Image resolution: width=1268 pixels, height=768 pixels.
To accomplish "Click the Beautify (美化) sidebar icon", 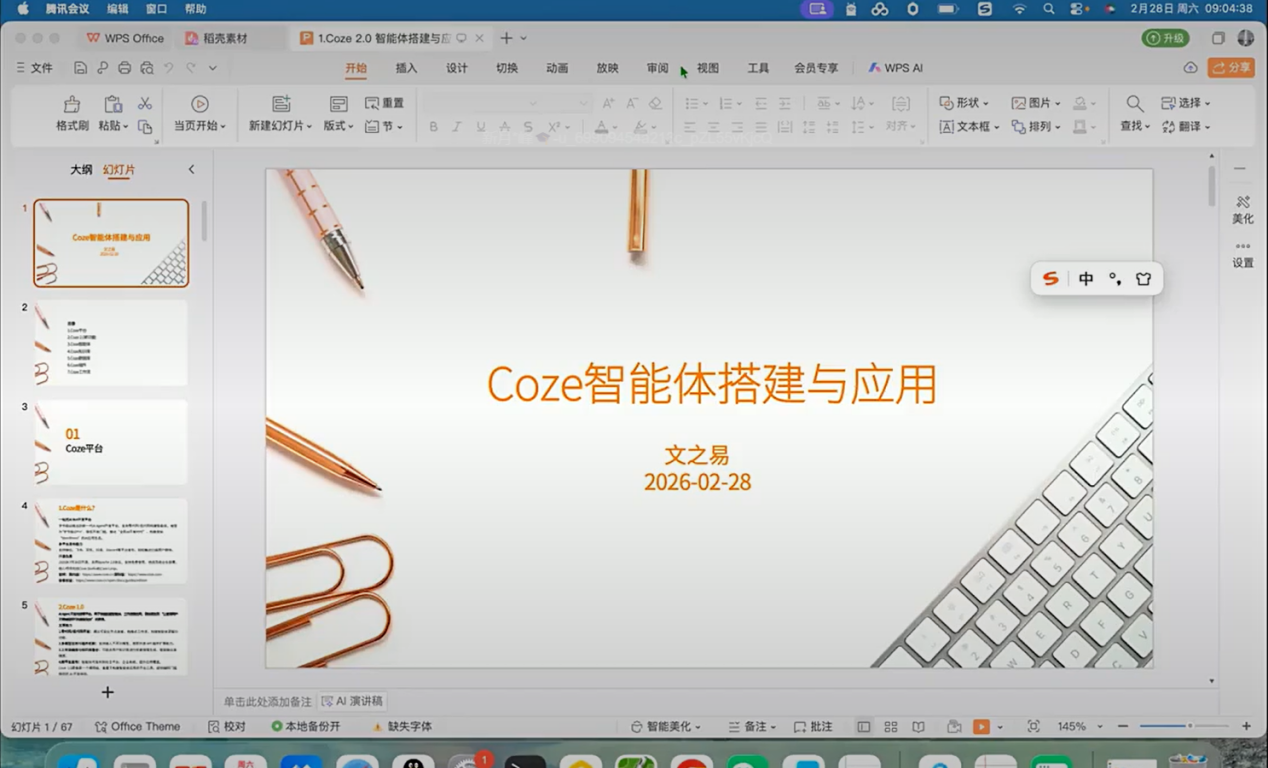I will 1242,202.
